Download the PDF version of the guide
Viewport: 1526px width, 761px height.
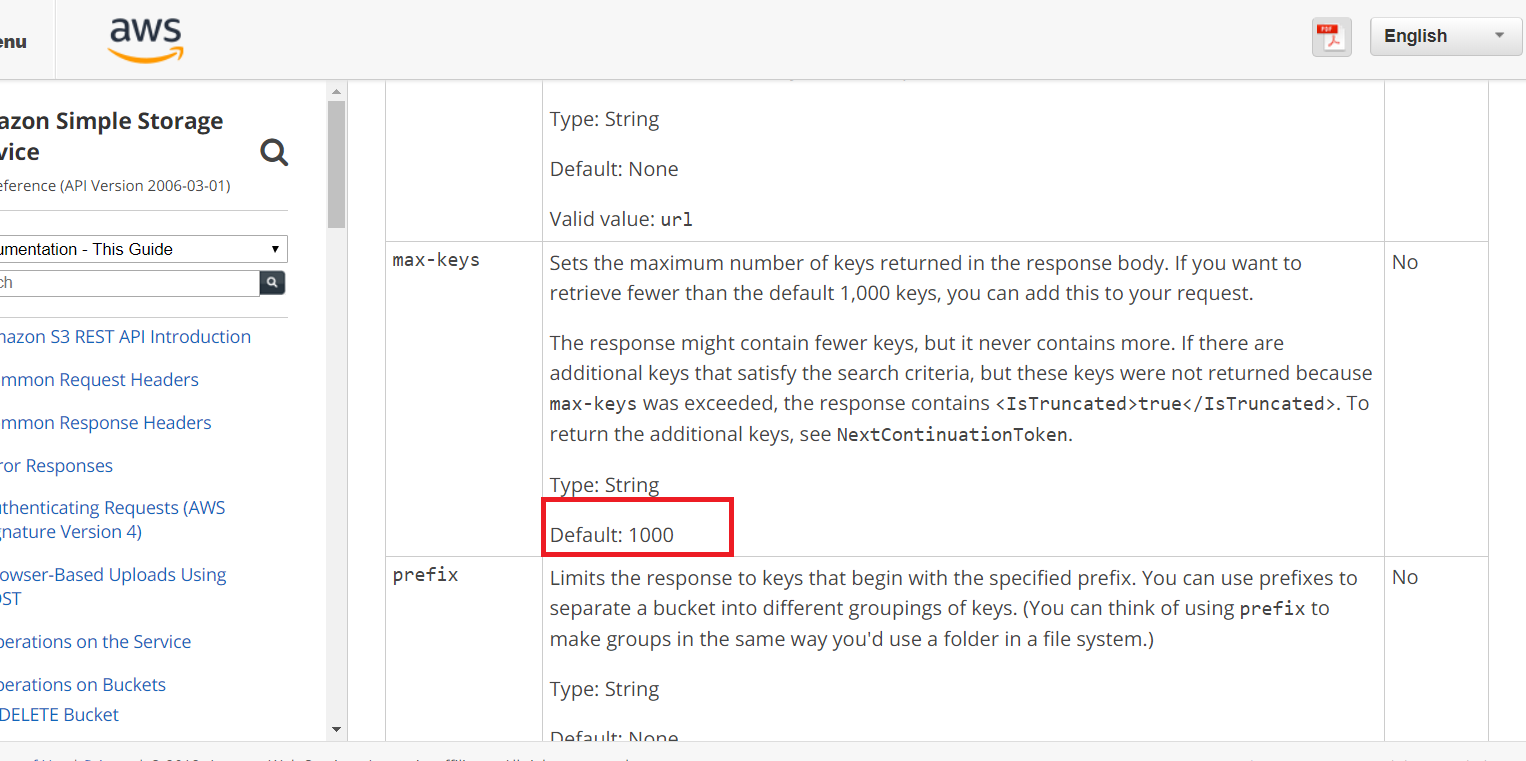pyautogui.click(x=1331, y=35)
